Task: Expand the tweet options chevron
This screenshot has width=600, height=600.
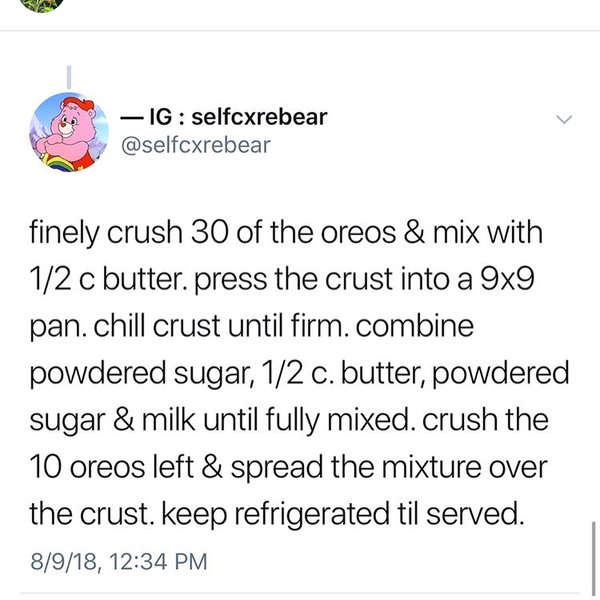Action: [564, 120]
